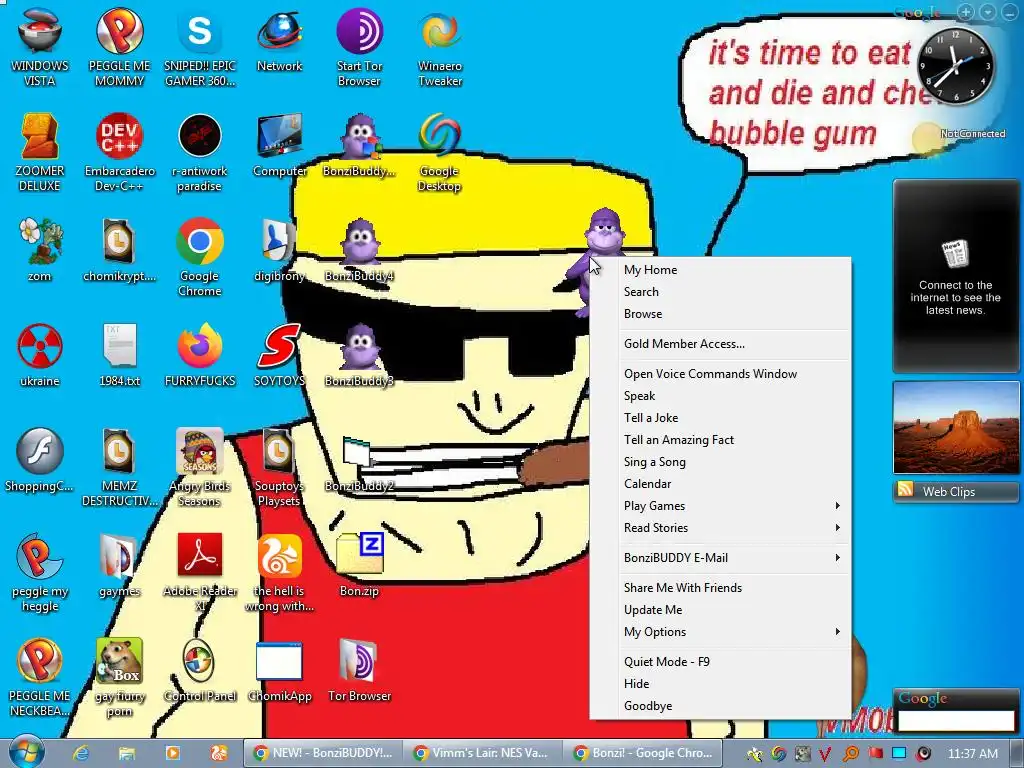Switch to NEW! - BonziBUDDY taskbar window
The height and width of the screenshot is (768, 1024).
pos(322,753)
